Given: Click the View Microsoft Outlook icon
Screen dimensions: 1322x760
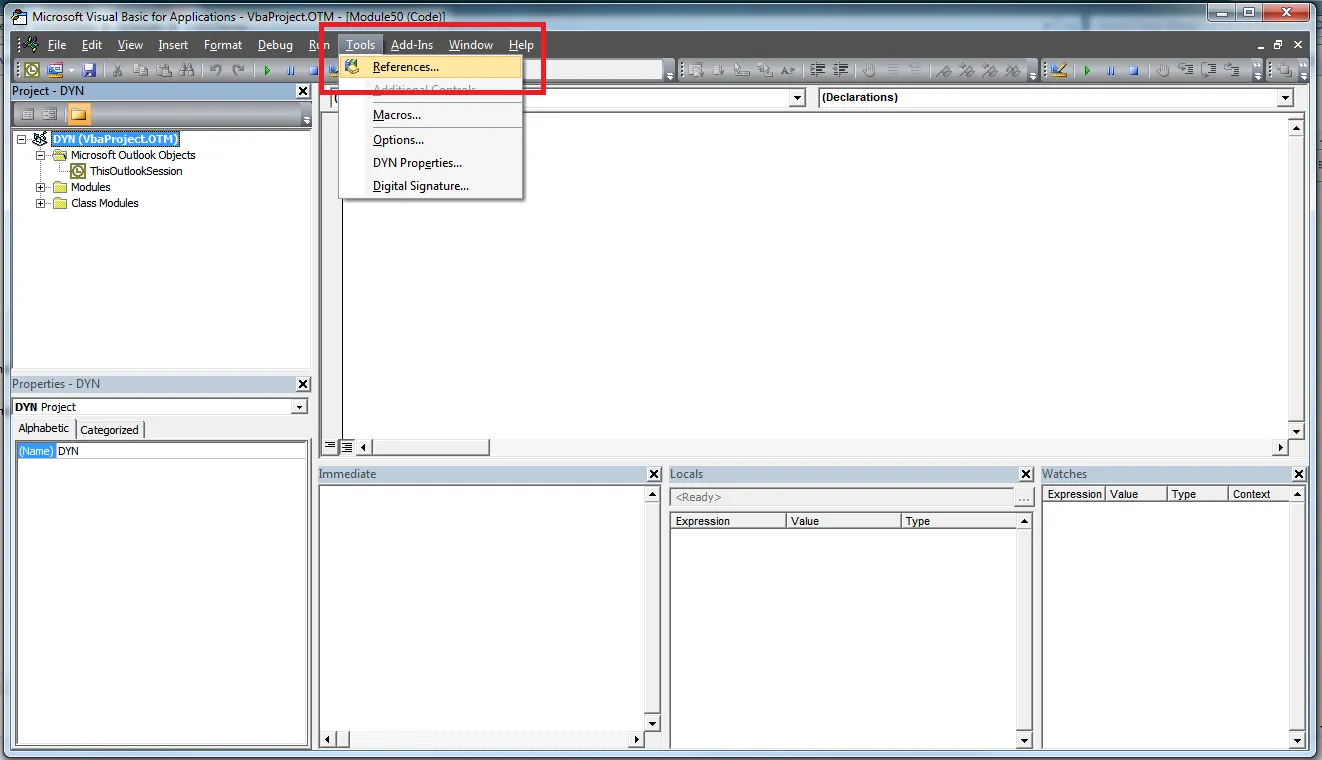Looking at the screenshot, I should tap(32, 70).
